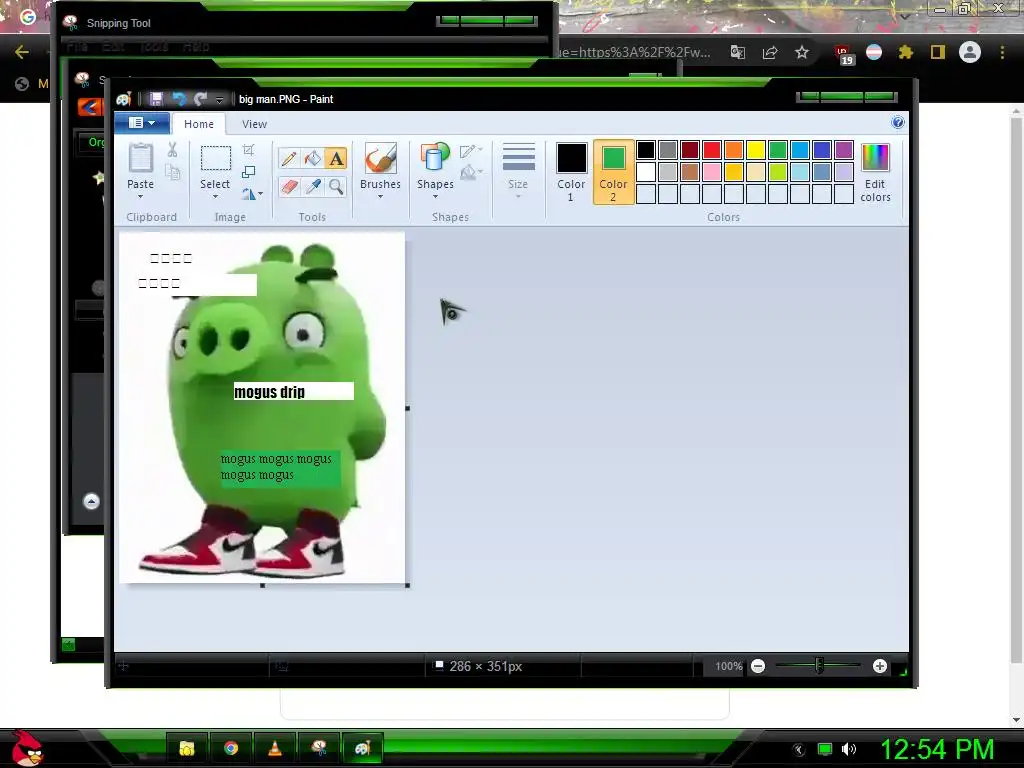Open Paint Help with the question mark icon
This screenshot has height=768, width=1024.
pos(898,123)
